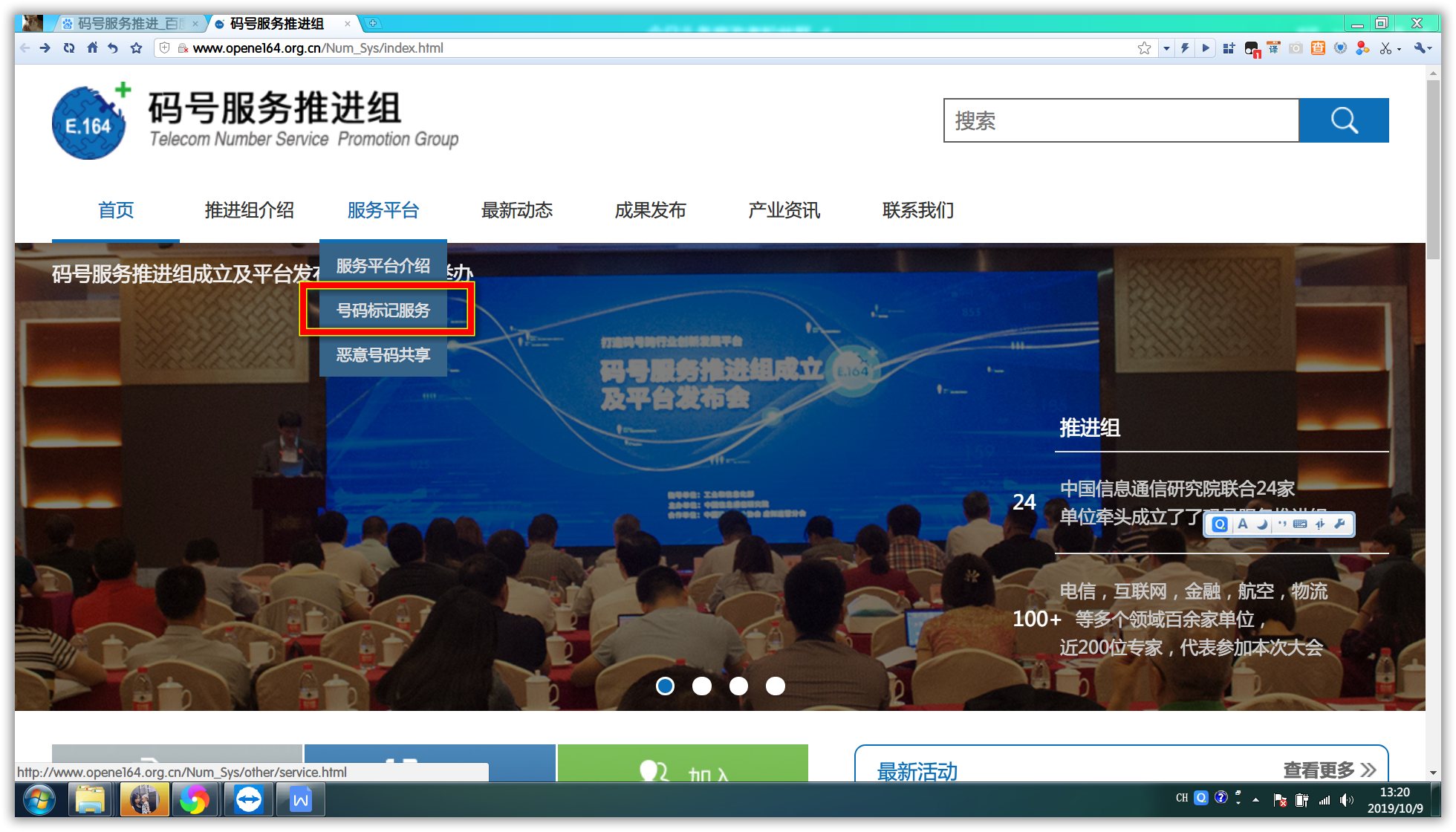Open the soft keyboard icon on input toolbar
1456x832 pixels.
(1300, 524)
